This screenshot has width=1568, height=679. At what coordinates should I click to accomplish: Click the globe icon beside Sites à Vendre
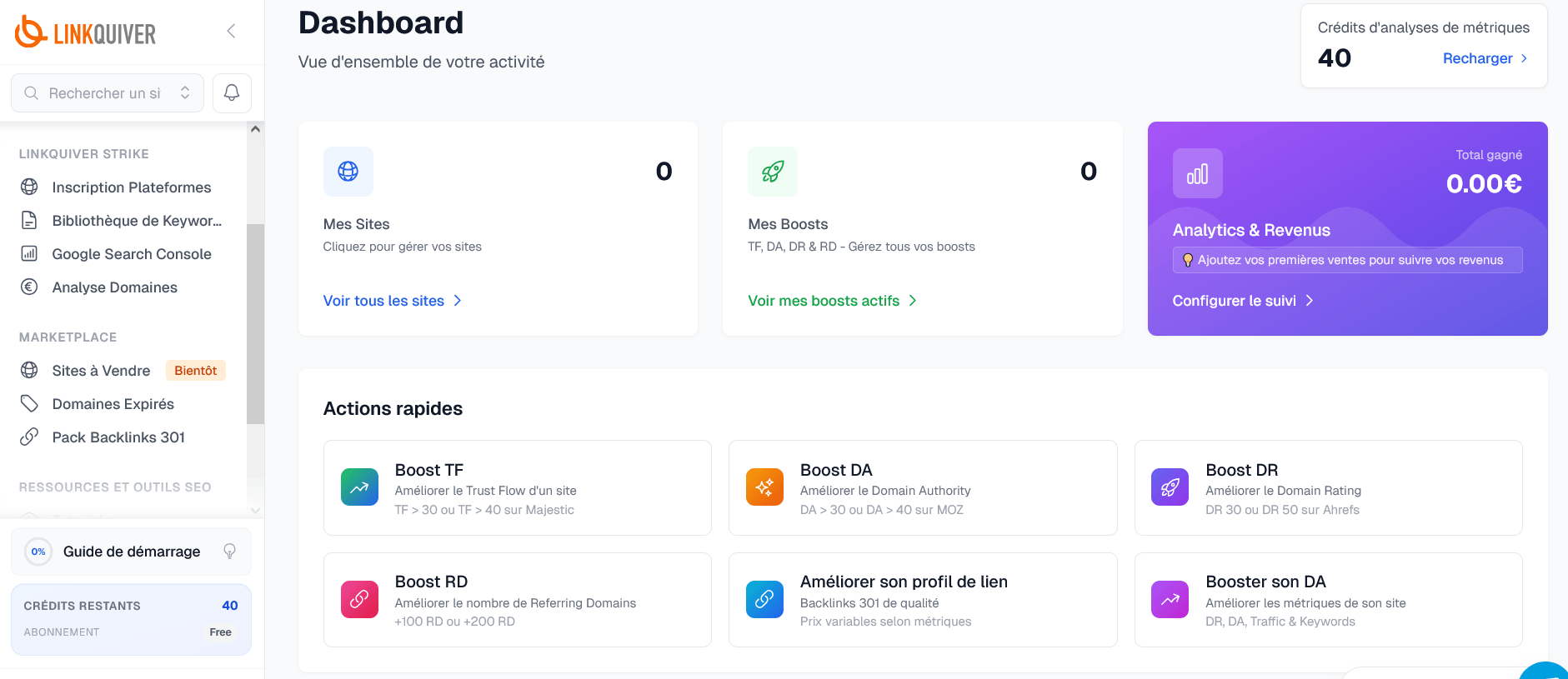(x=29, y=370)
